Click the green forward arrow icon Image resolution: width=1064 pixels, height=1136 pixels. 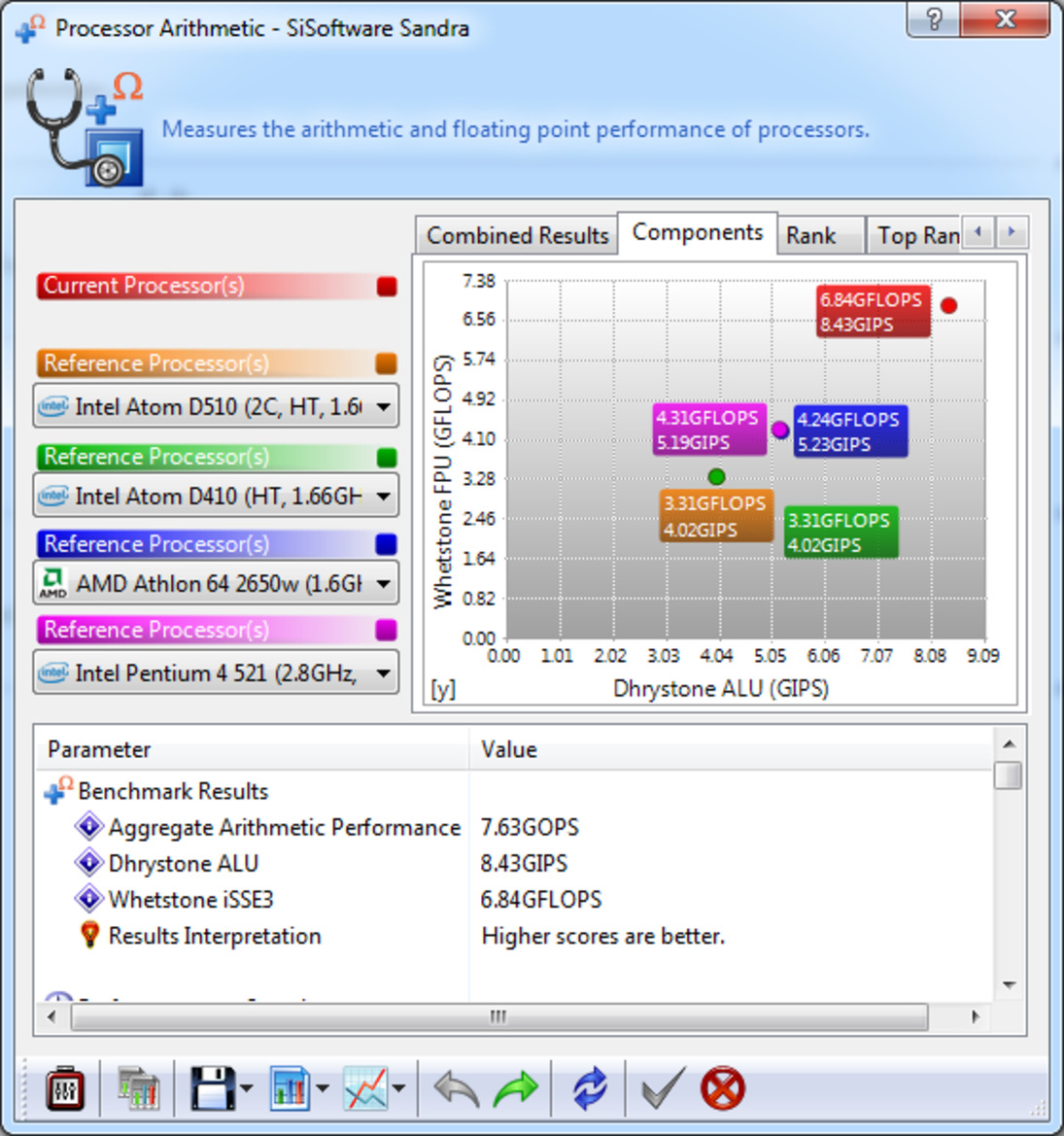tap(516, 1089)
